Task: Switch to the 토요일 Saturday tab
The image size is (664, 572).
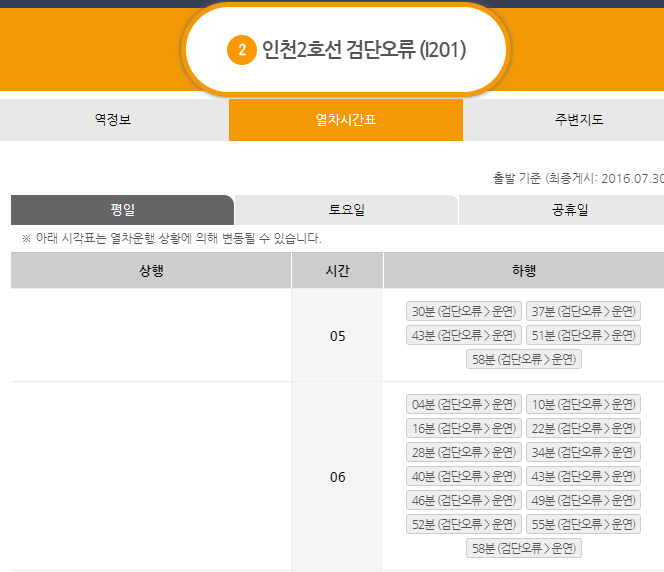Action: [346, 210]
